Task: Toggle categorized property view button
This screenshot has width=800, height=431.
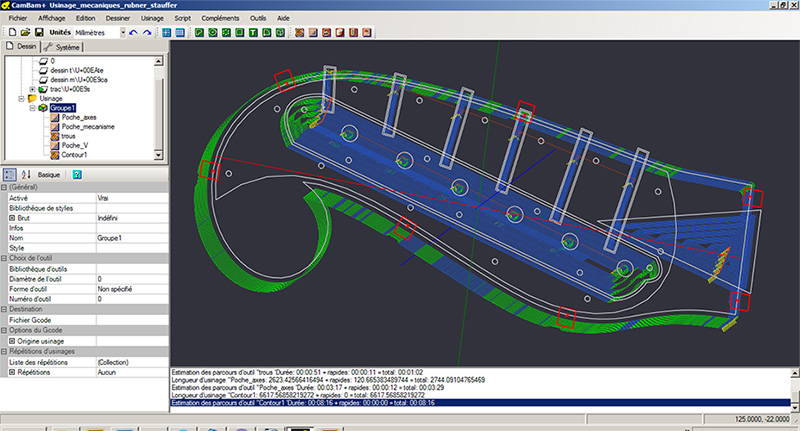Action: tap(9, 174)
